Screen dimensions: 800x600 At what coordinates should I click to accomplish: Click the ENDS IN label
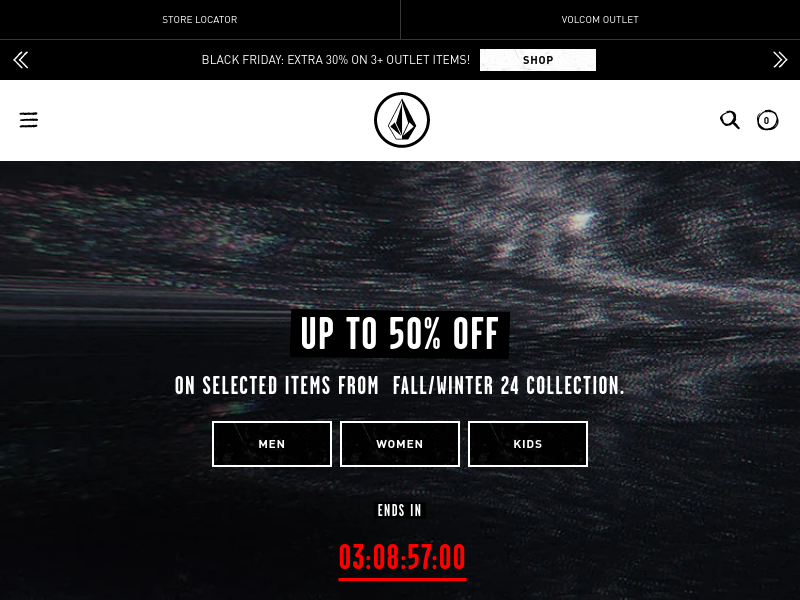pos(399,510)
